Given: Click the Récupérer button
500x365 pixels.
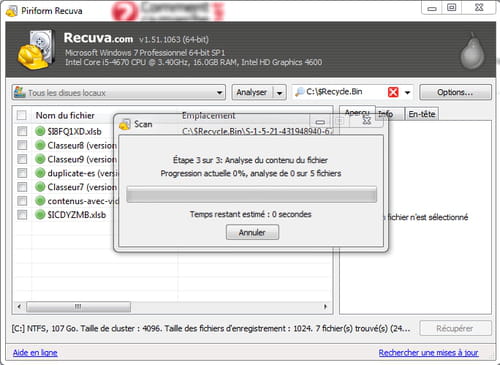Looking at the screenshot, I should click(x=455, y=328).
